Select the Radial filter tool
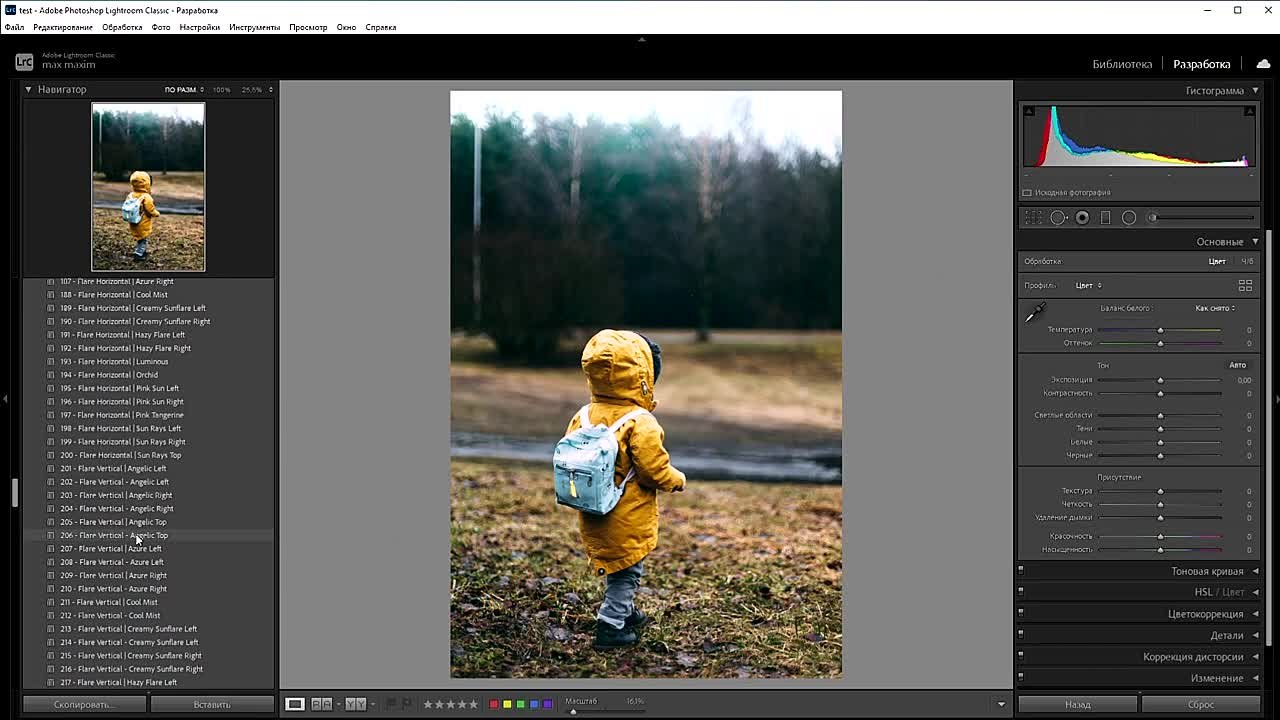The height and width of the screenshot is (720, 1280). (x=1129, y=217)
